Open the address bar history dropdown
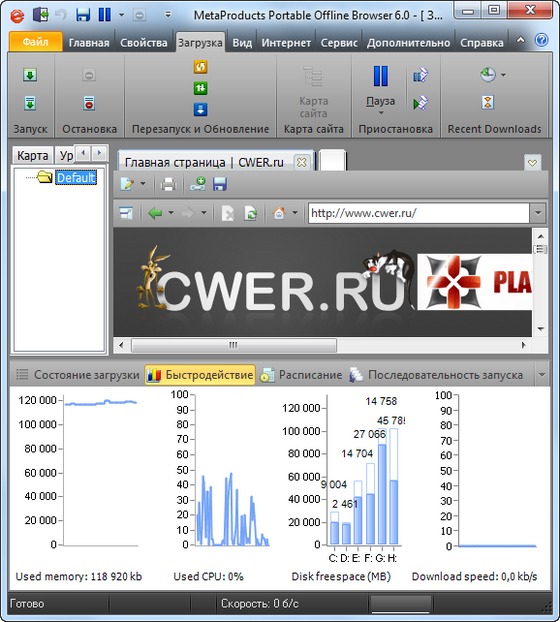Image resolution: width=560 pixels, height=622 pixels. tap(538, 213)
